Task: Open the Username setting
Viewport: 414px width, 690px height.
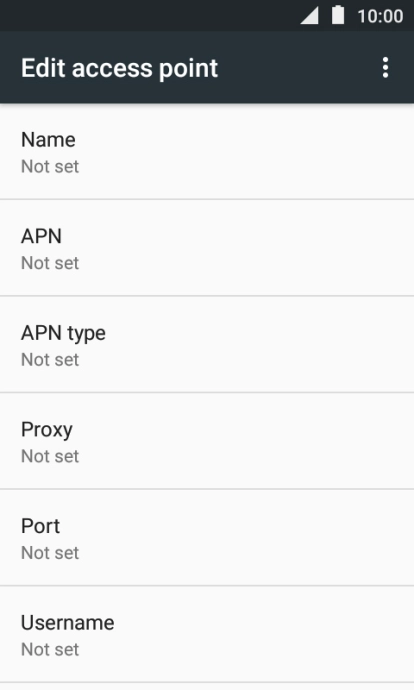Action: pyautogui.click(x=207, y=634)
